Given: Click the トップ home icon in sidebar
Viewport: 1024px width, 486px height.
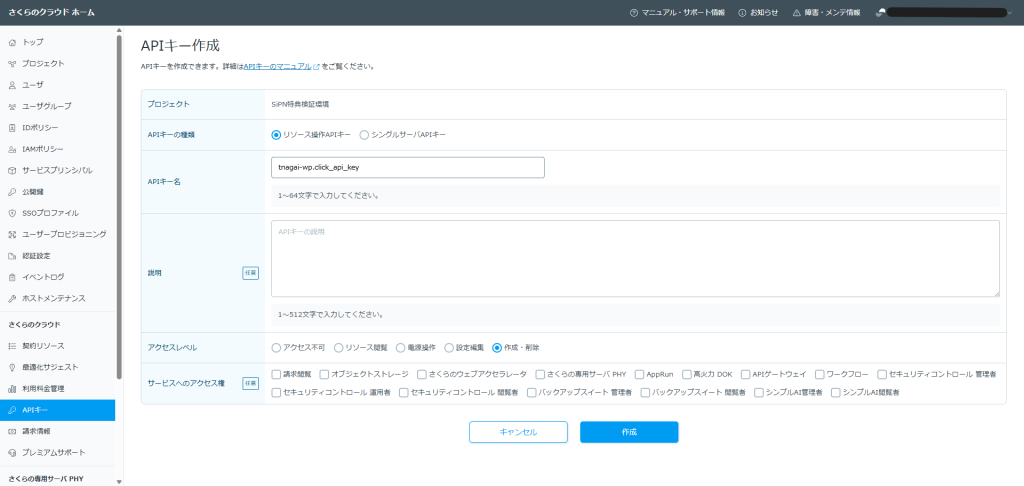Looking at the screenshot, I should pyautogui.click(x=12, y=42).
